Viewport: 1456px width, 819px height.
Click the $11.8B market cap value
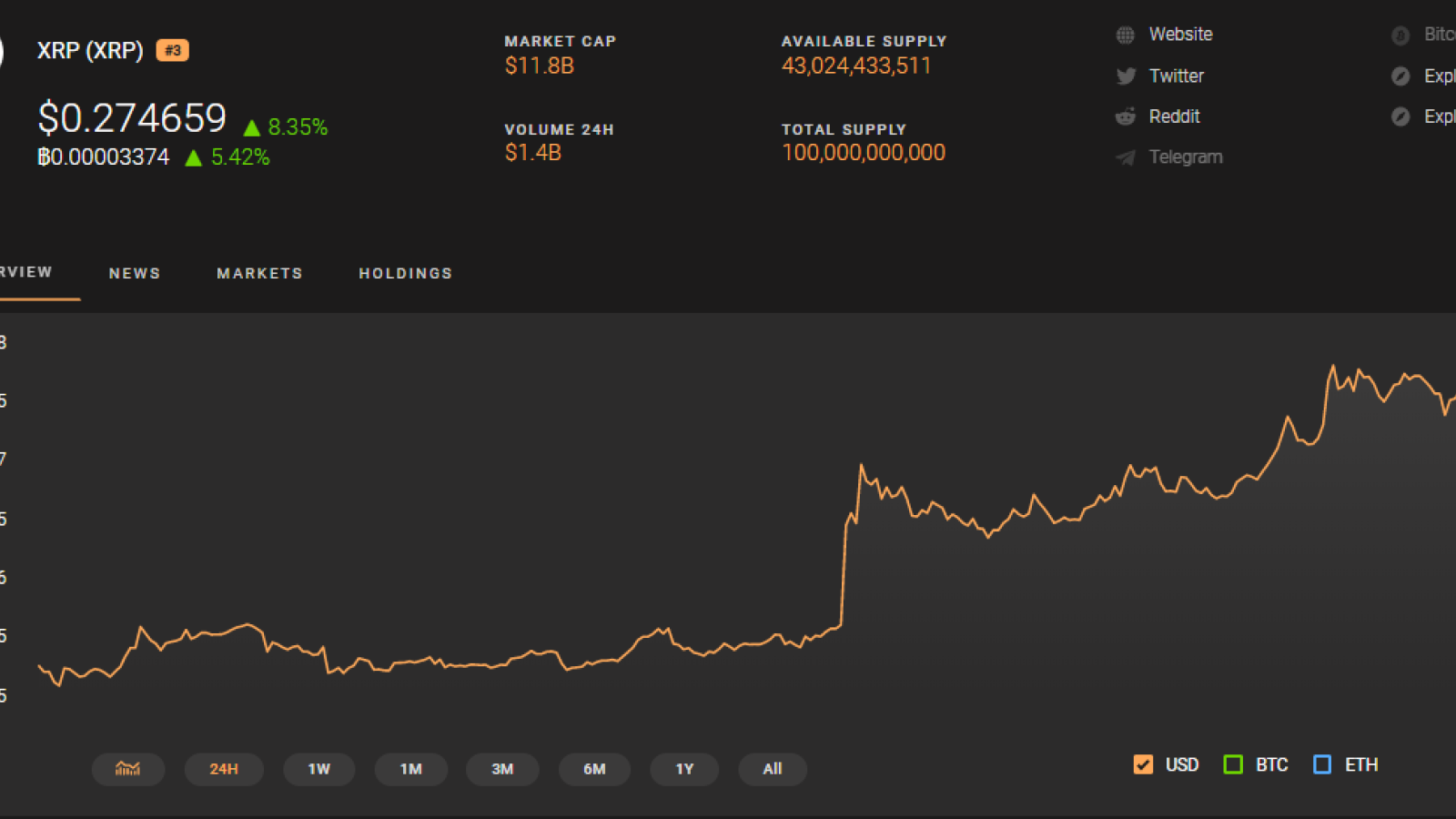(540, 66)
